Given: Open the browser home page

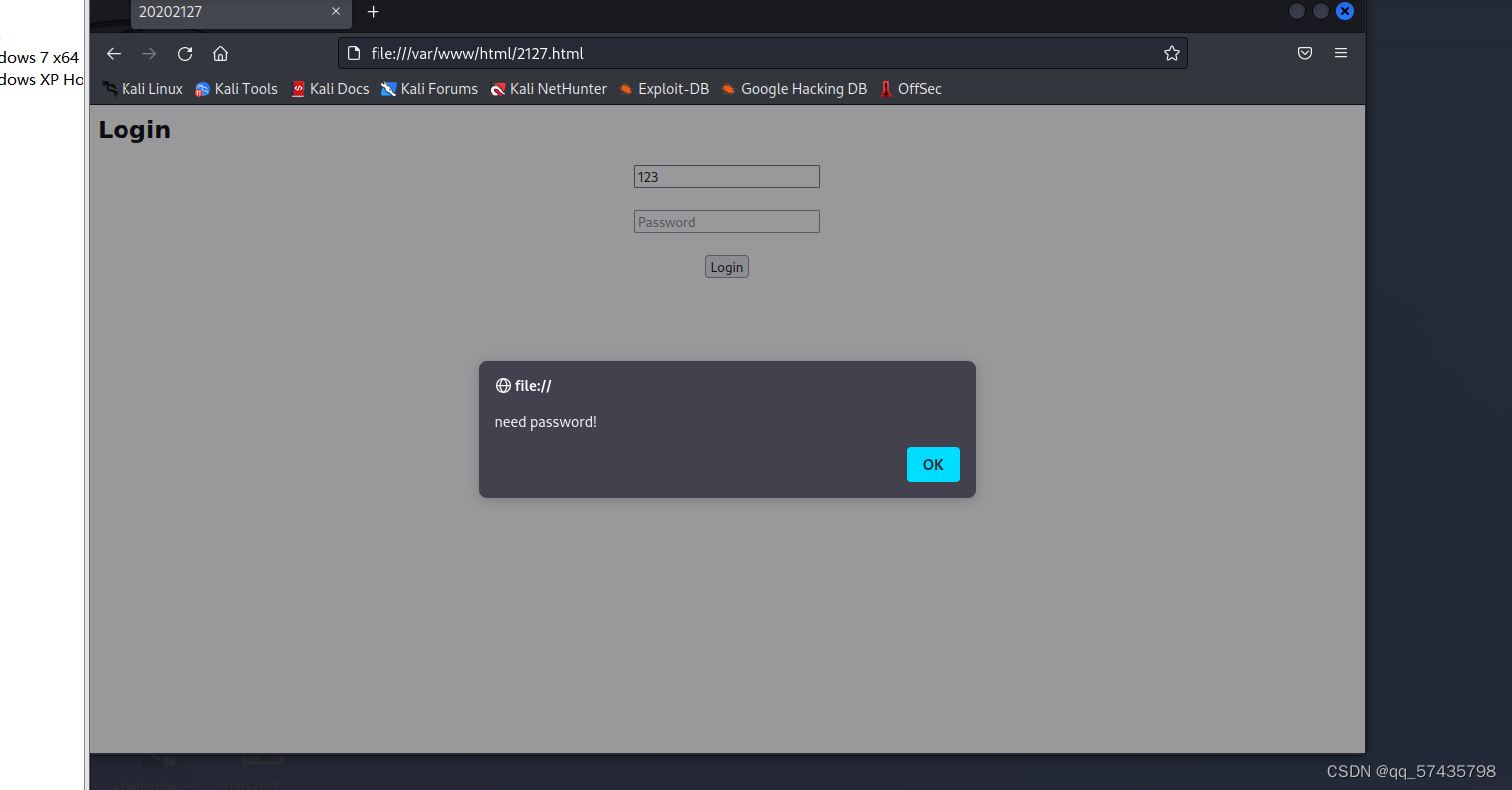Looking at the screenshot, I should point(221,54).
